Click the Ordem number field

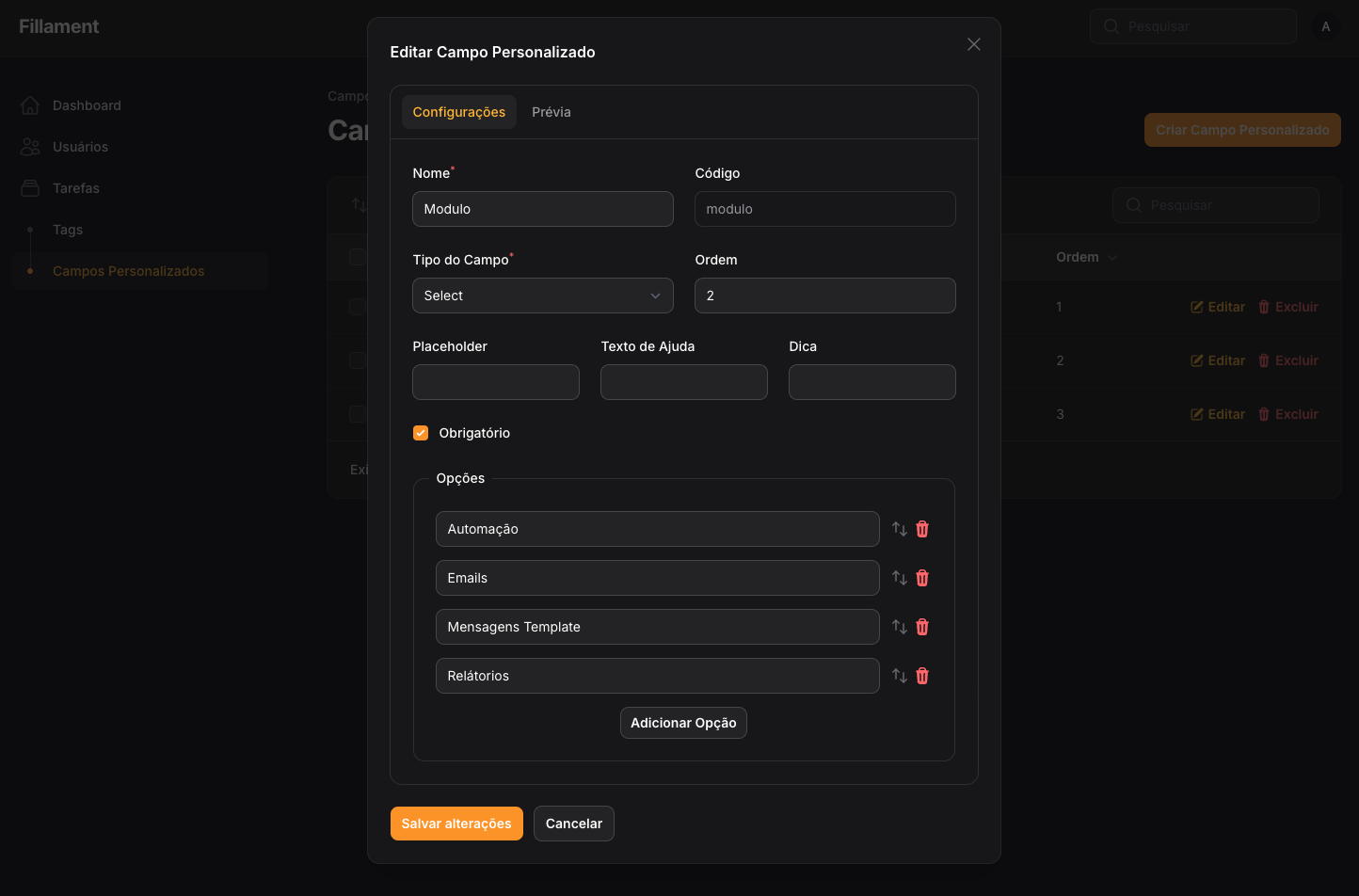tap(825, 296)
